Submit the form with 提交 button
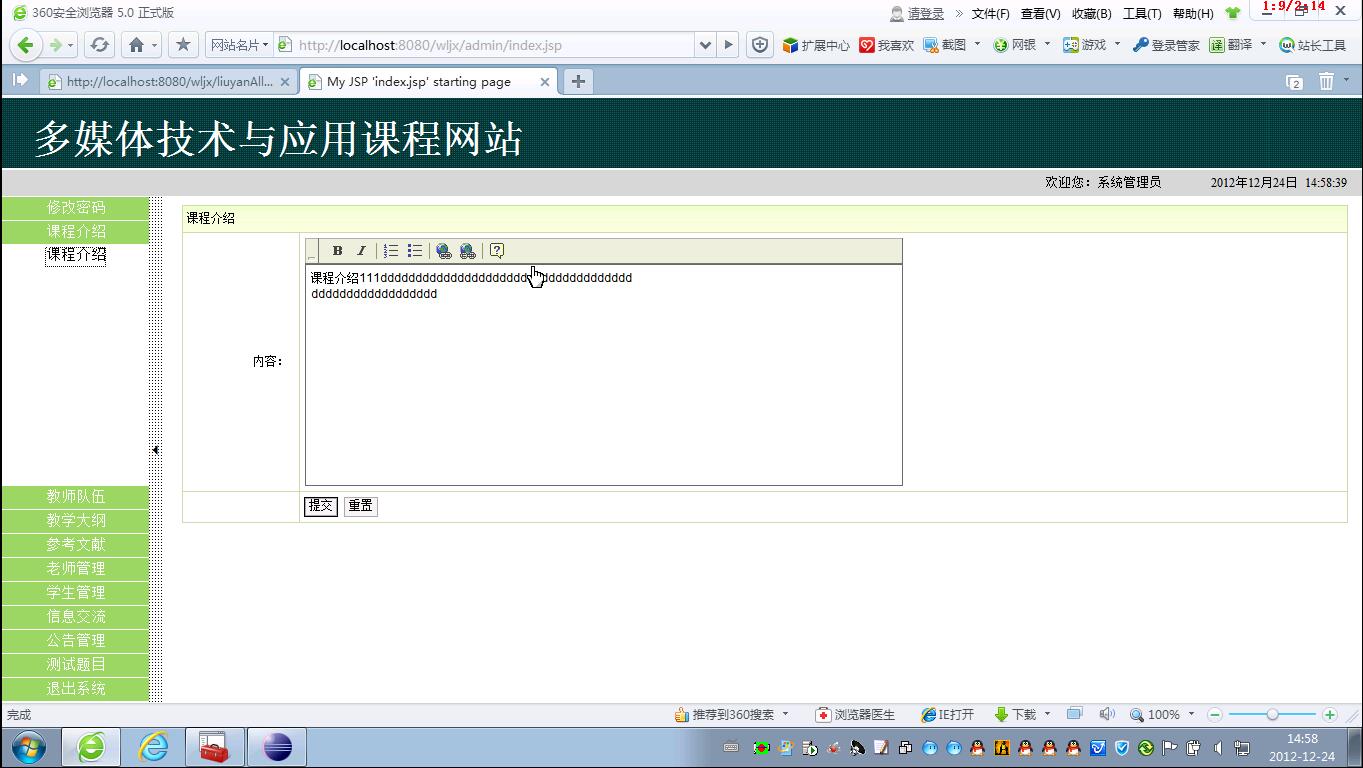 [x=321, y=506]
